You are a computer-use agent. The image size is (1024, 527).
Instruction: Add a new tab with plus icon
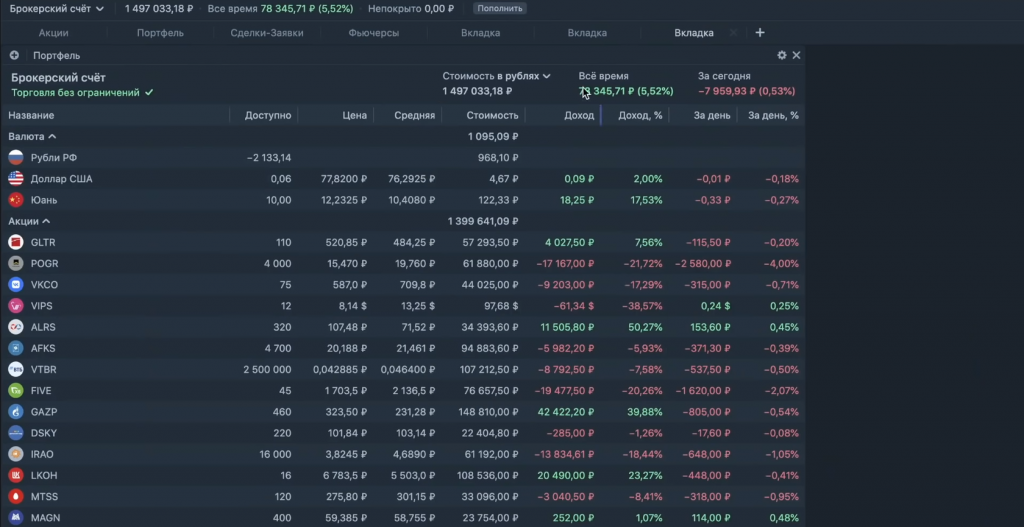(760, 33)
